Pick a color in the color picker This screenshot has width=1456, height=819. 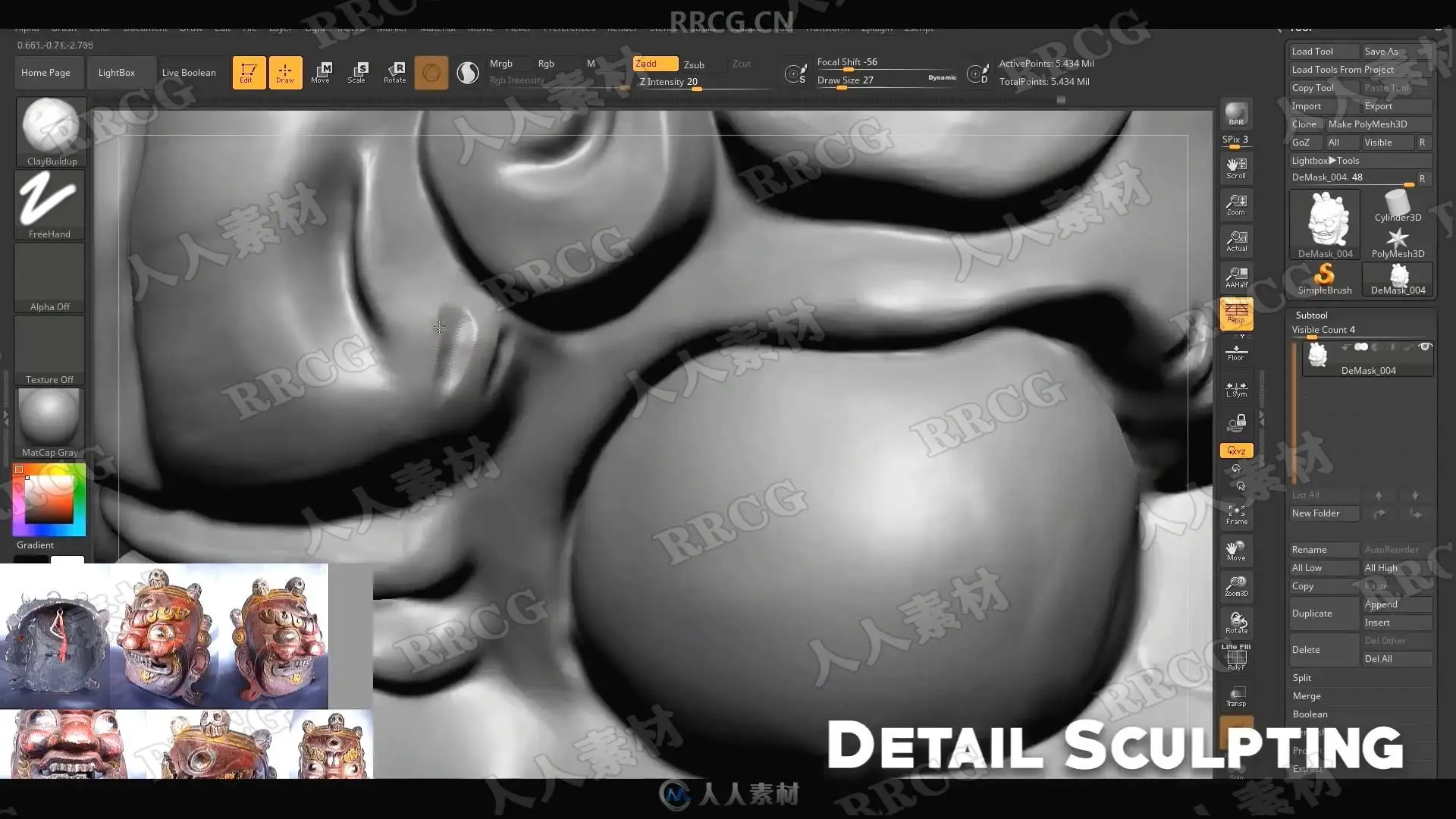(x=49, y=499)
